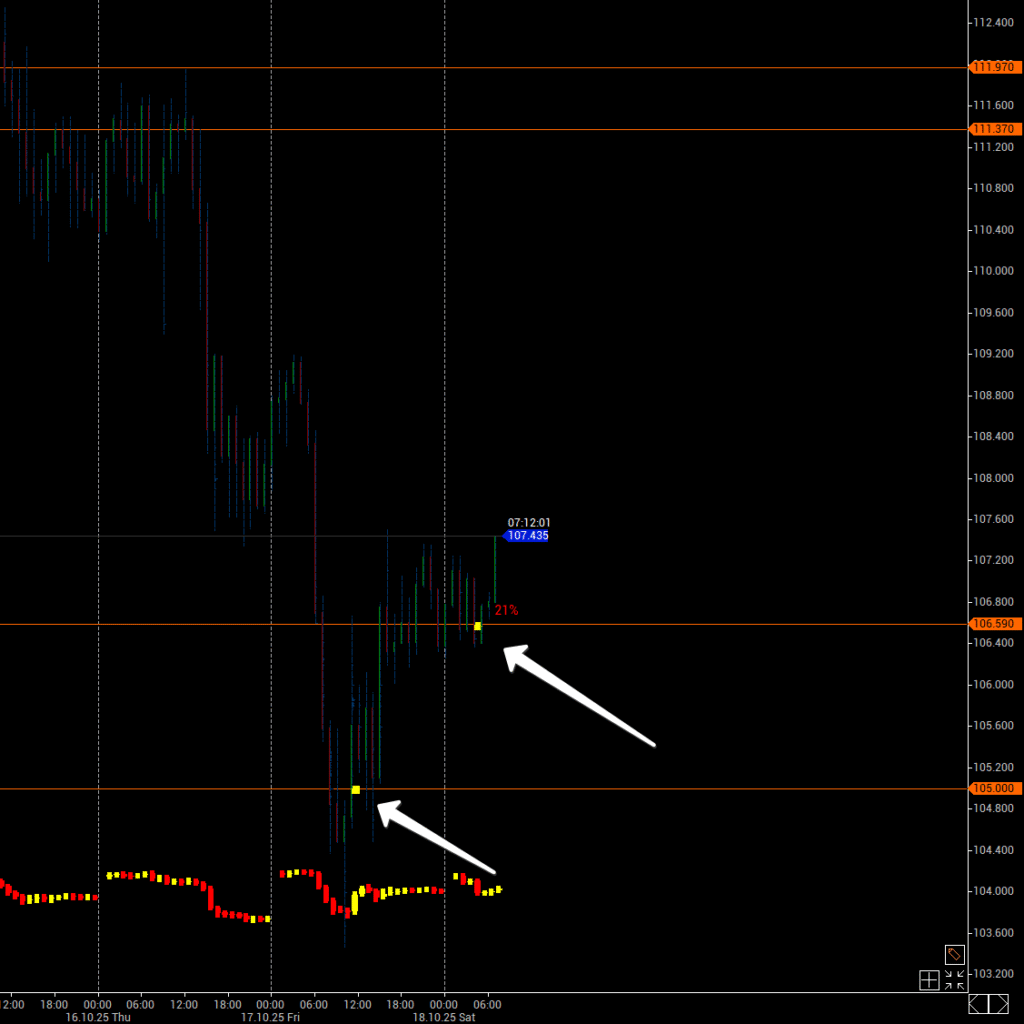Toggle the crosshair grid icon

[929, 980]
